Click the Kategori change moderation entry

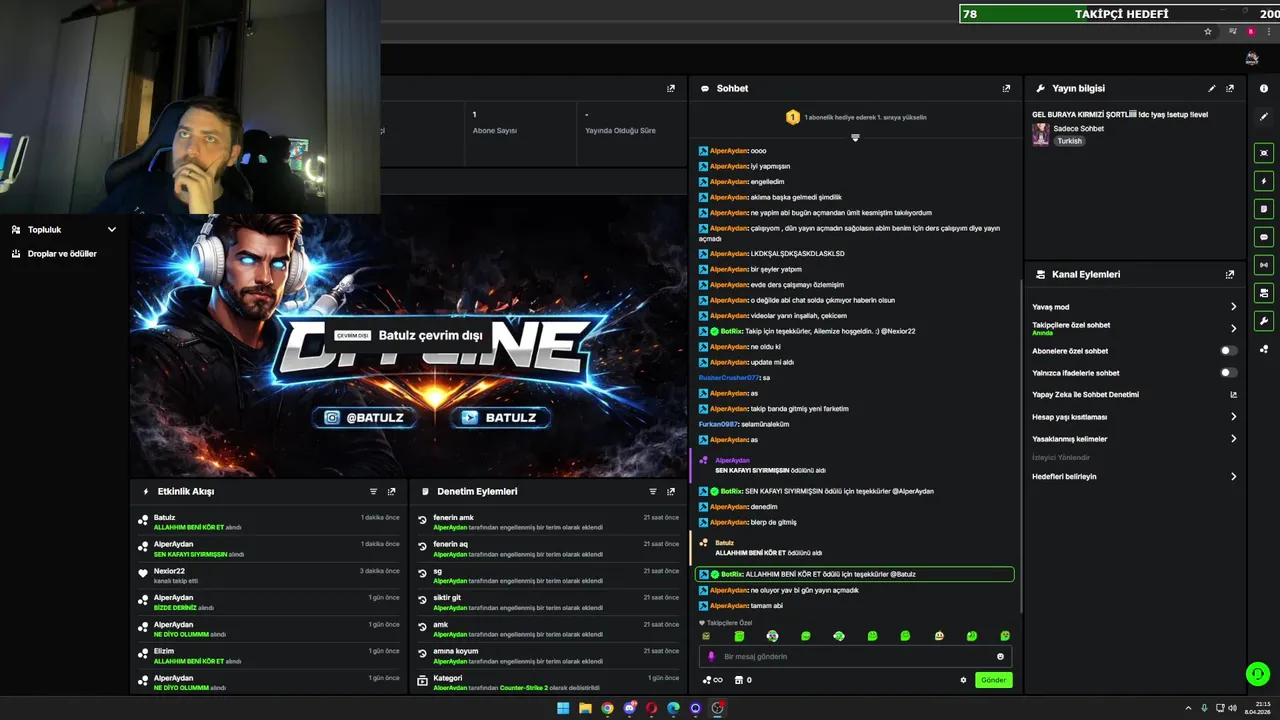[549, 682]
